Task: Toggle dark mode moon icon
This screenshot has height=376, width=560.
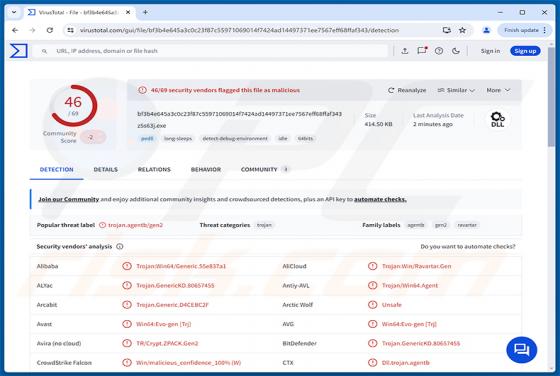Action: (x=456, y=51)
